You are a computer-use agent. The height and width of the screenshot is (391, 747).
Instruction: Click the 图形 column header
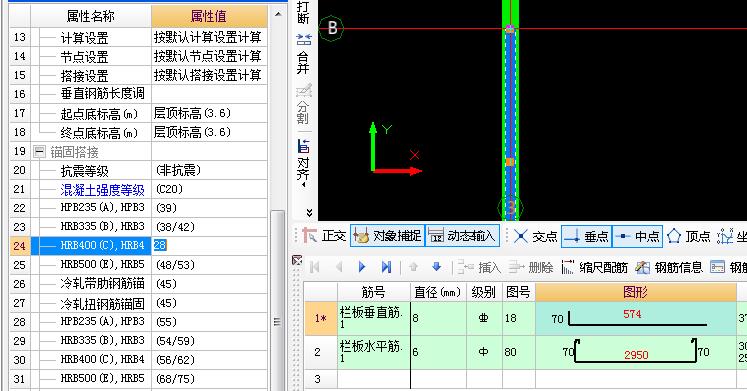click(636, 292)
